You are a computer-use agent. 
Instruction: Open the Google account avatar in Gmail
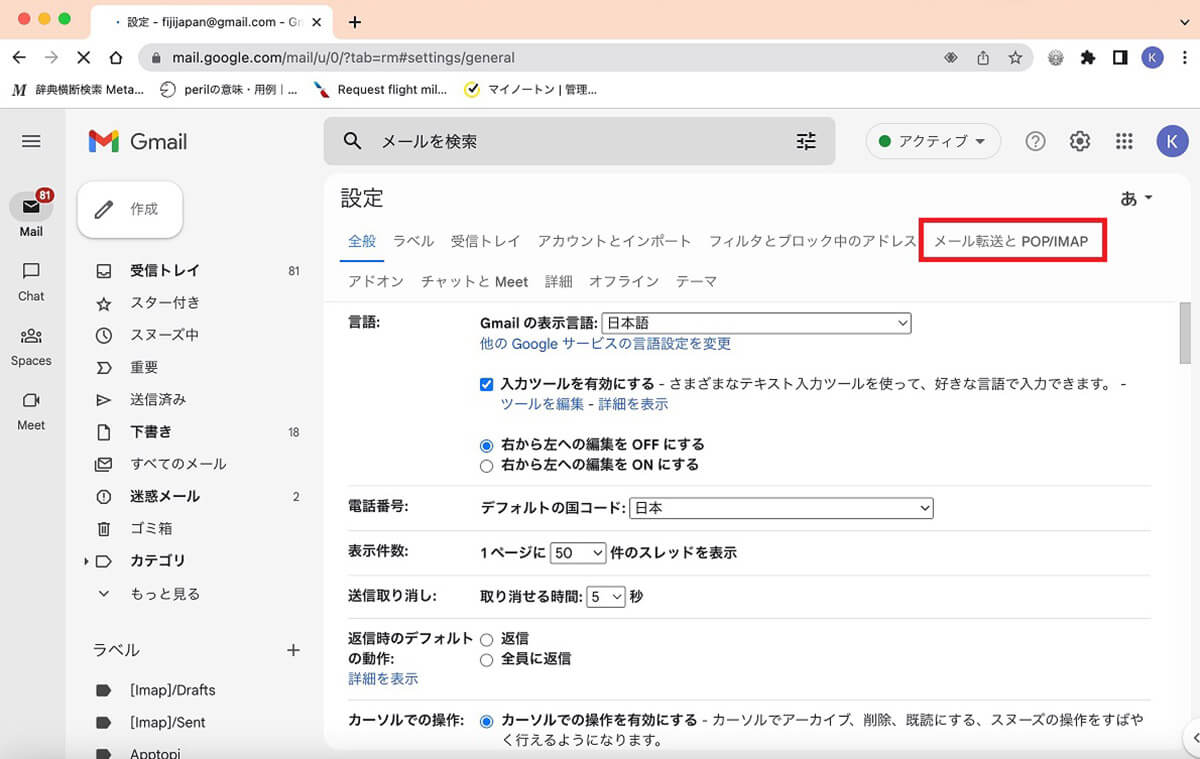1172,141
